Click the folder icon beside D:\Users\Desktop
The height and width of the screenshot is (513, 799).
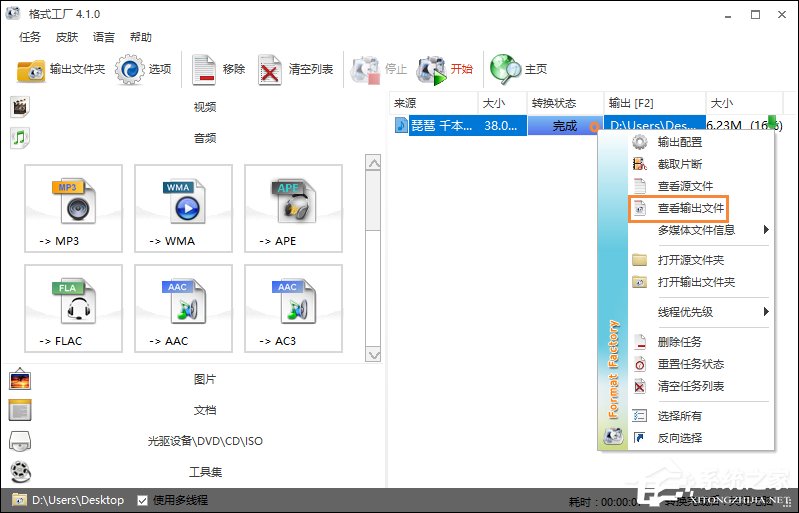[19, 500]
